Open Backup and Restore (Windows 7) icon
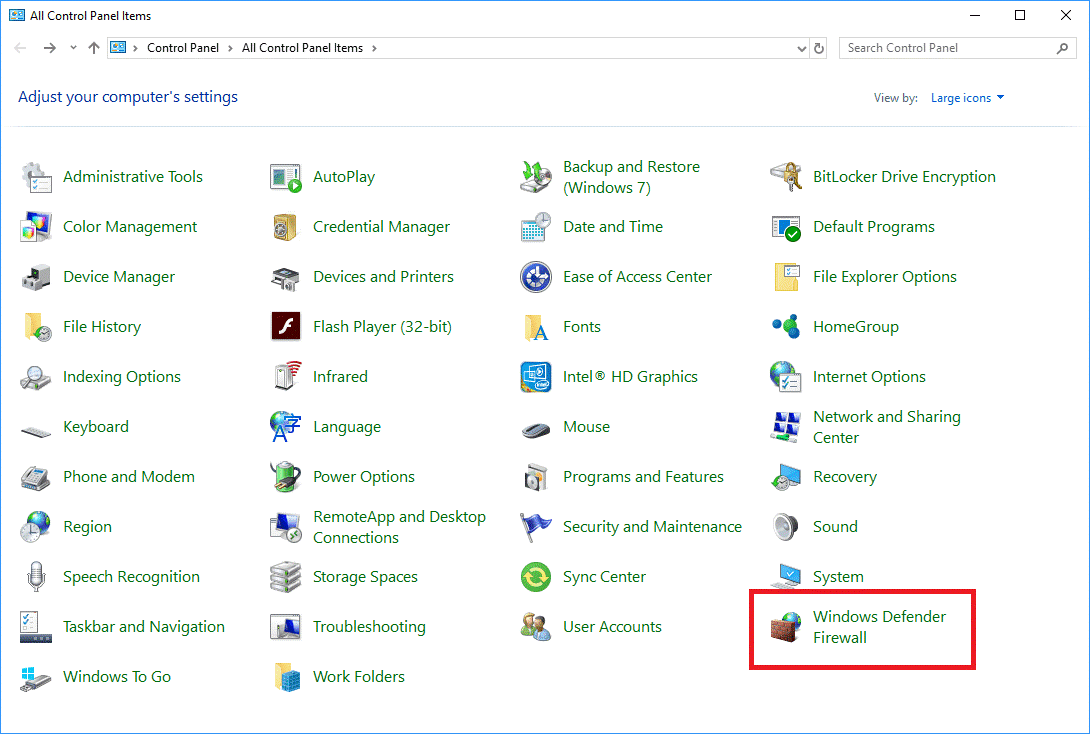Viewport: 1090px width, 734px height. pos(536,177)
